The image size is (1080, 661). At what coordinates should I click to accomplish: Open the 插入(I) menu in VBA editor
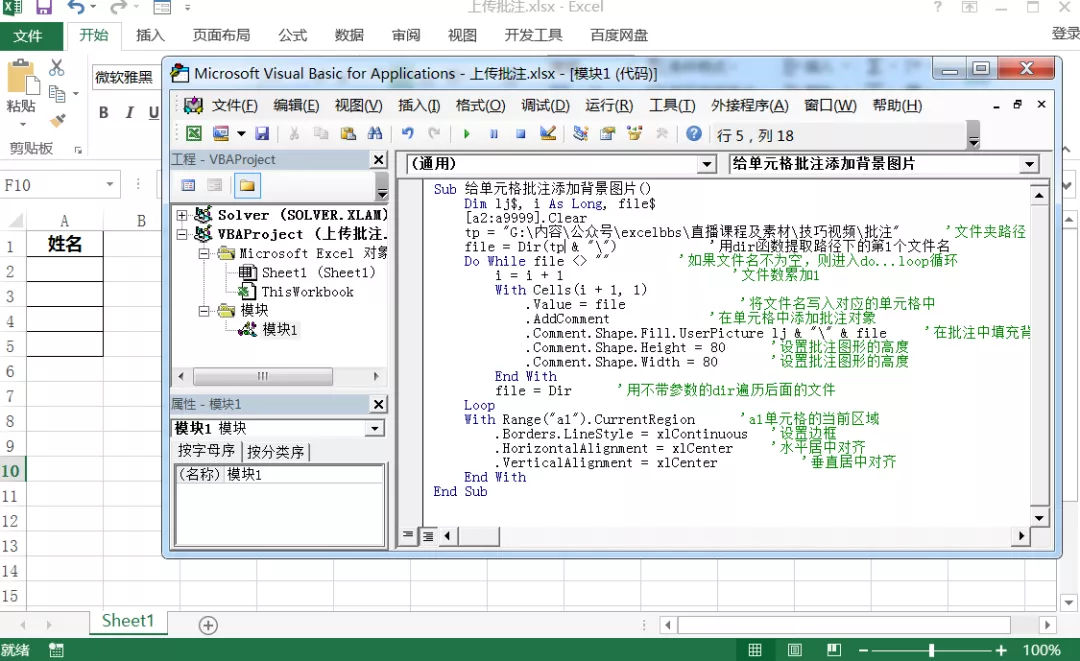419,105
